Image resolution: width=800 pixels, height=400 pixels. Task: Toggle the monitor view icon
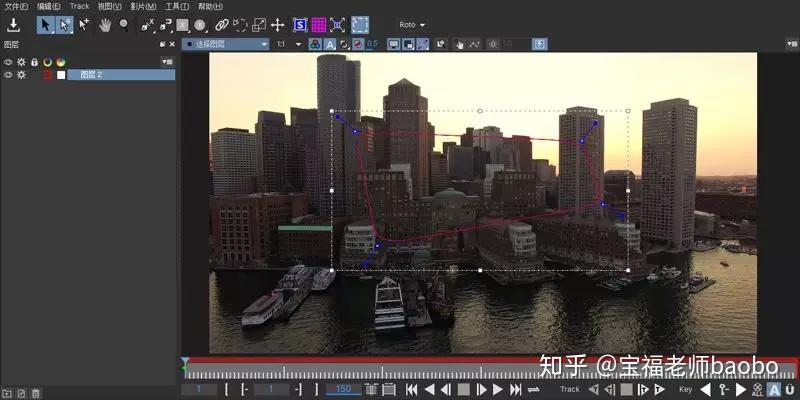(x=393, y=44)
